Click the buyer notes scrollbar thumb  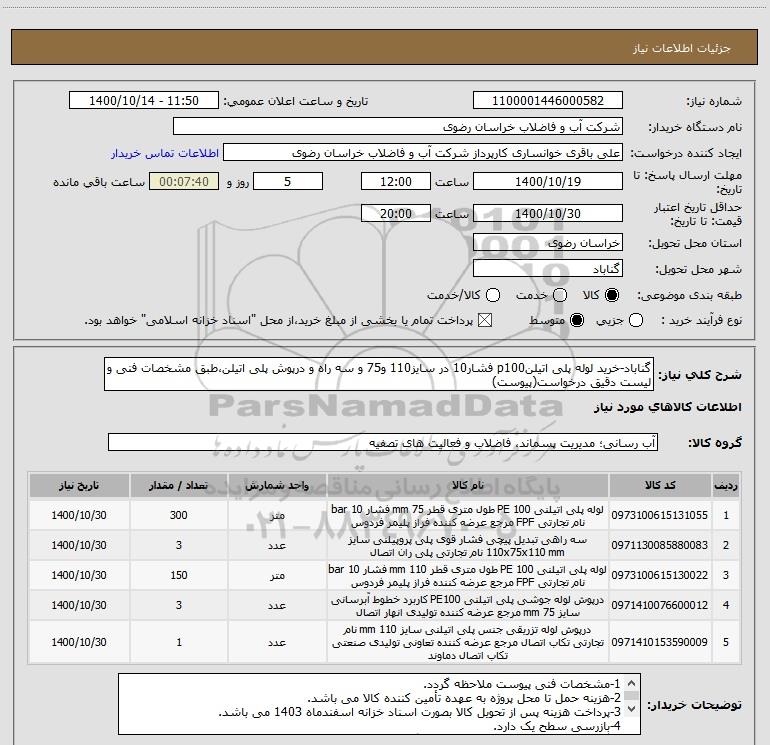[632, 695]
